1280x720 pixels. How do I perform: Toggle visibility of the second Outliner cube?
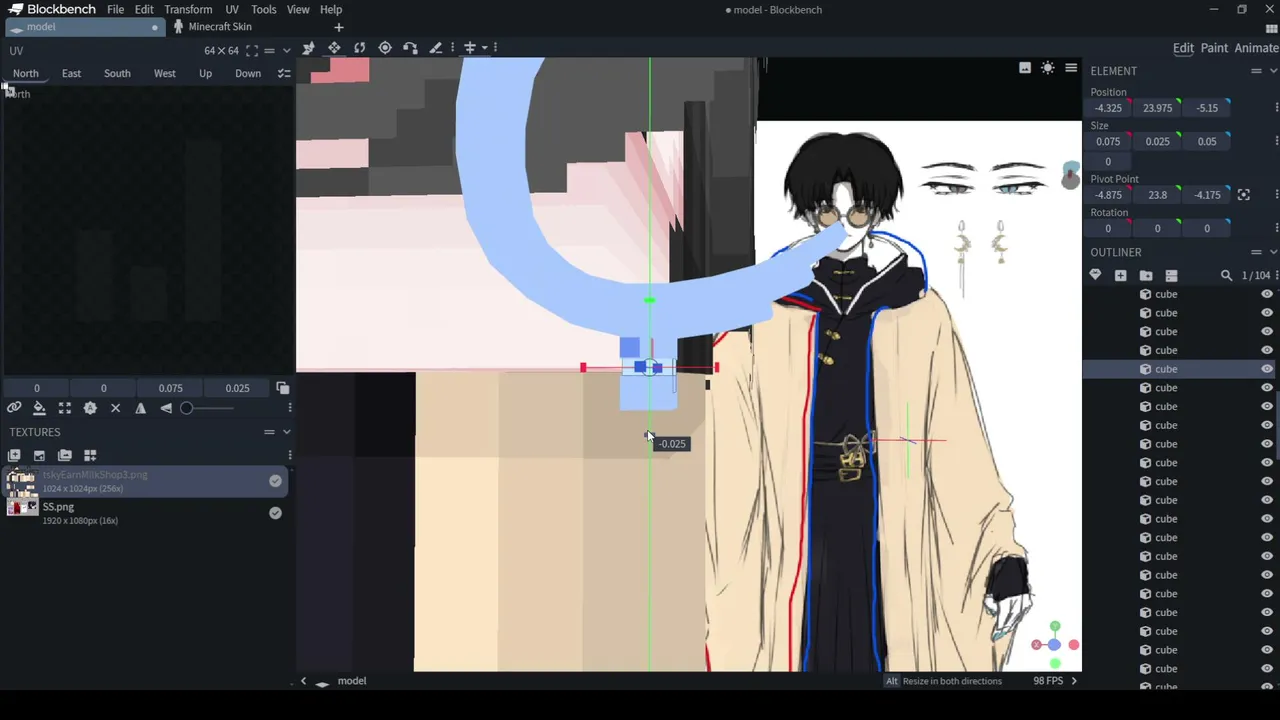(1267, 313)
